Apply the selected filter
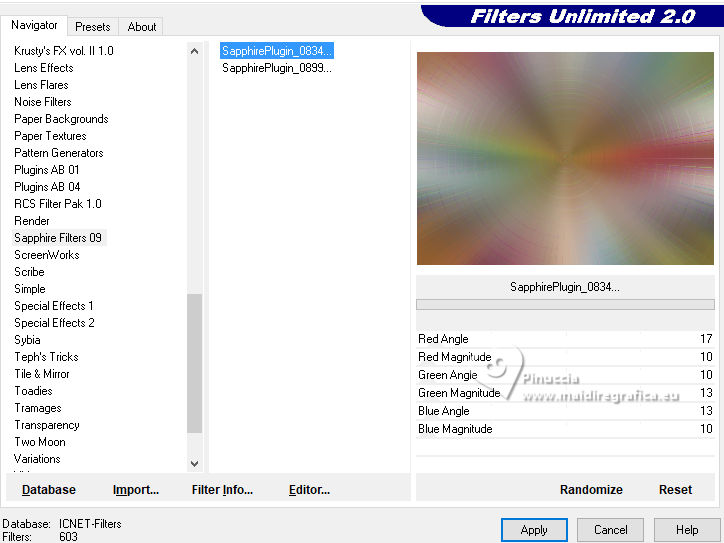 [x=534, y=530]
